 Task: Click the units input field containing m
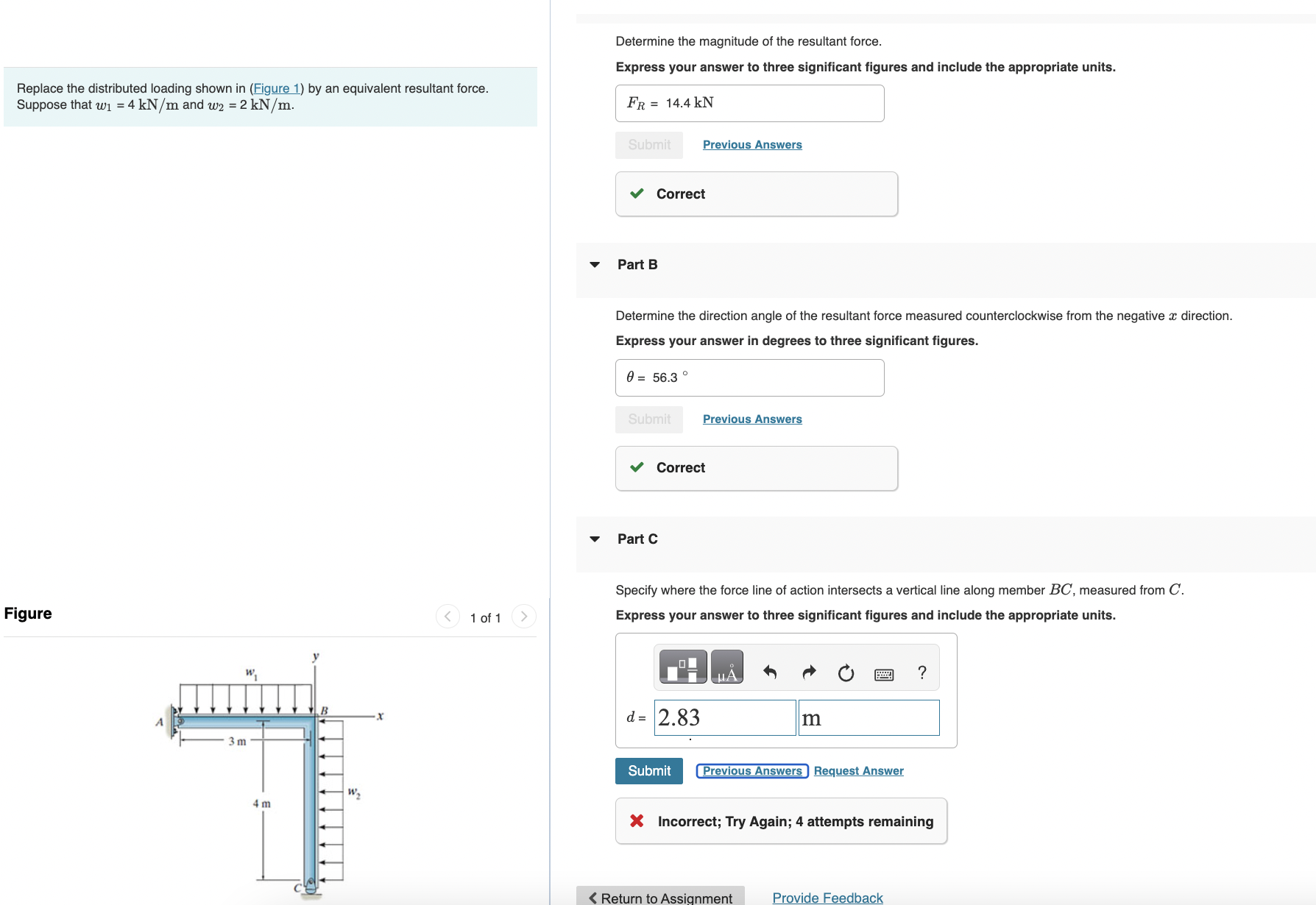tap(869, 717)
